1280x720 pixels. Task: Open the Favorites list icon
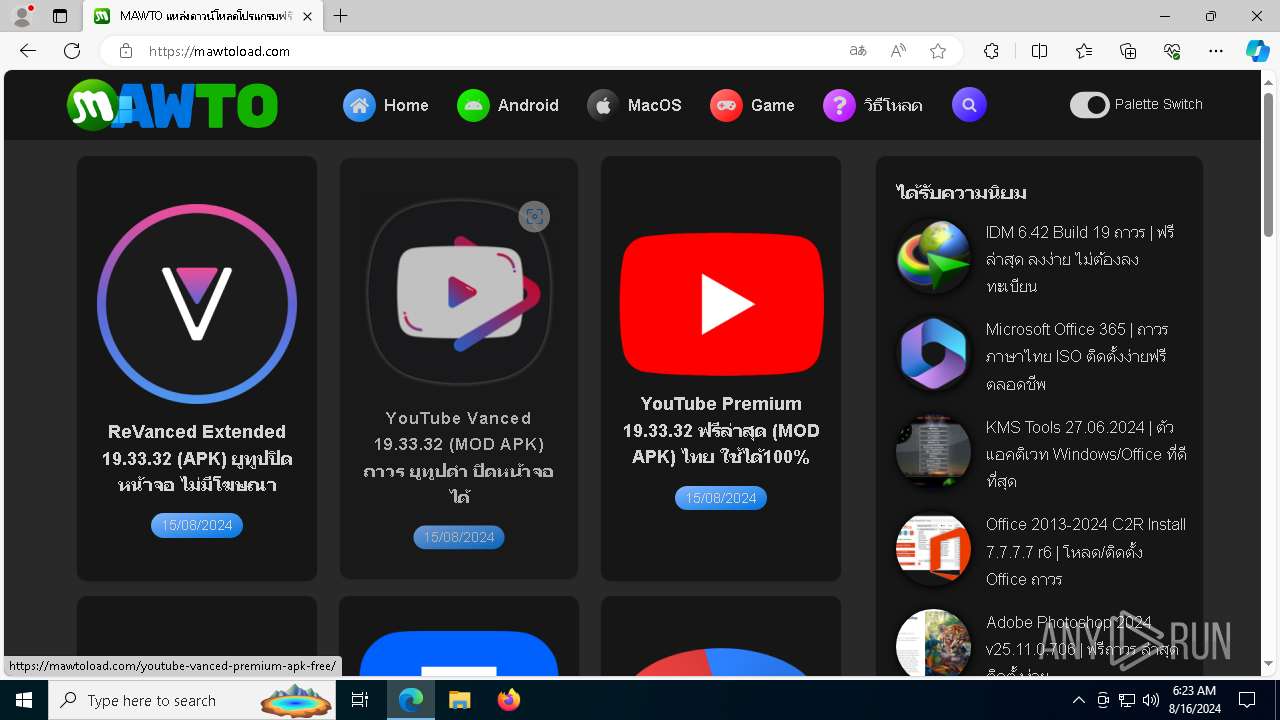tap(1084, 51)
